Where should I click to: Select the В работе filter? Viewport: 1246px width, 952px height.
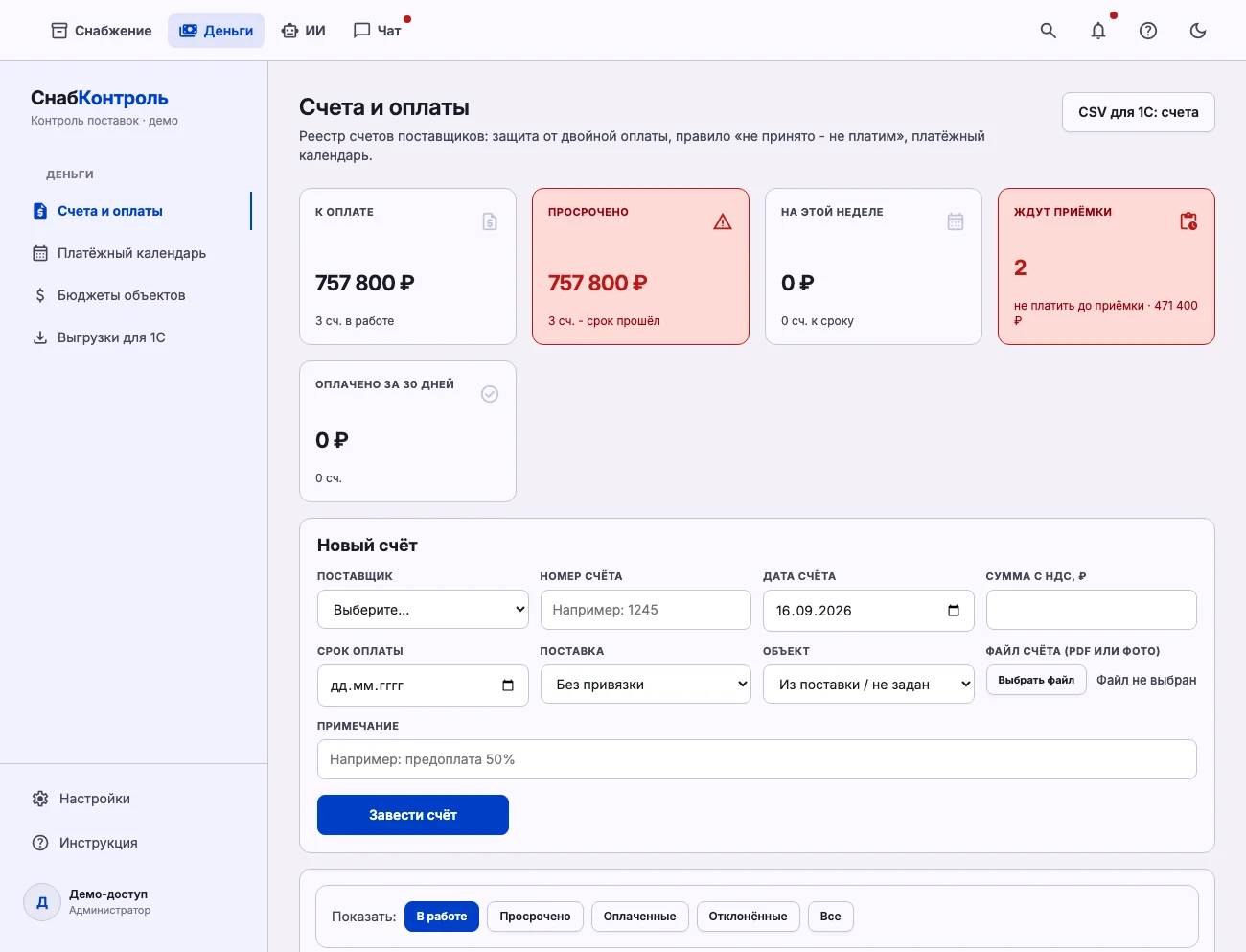coord(442,917)
